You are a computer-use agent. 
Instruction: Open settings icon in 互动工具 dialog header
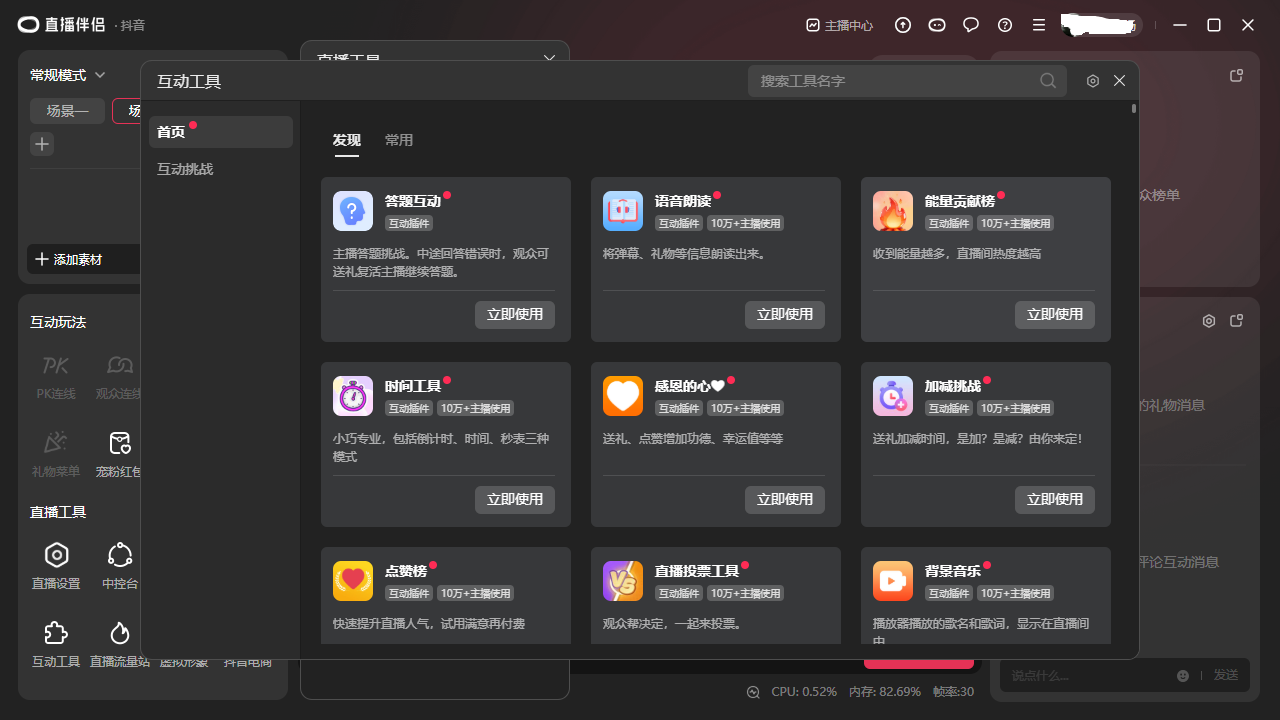[1093, 81]
